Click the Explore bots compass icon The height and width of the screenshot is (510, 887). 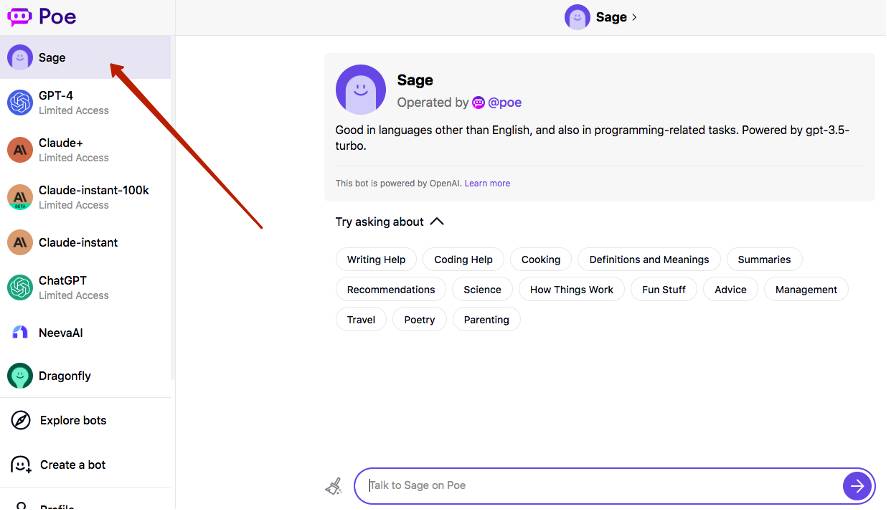pos(21,420)
